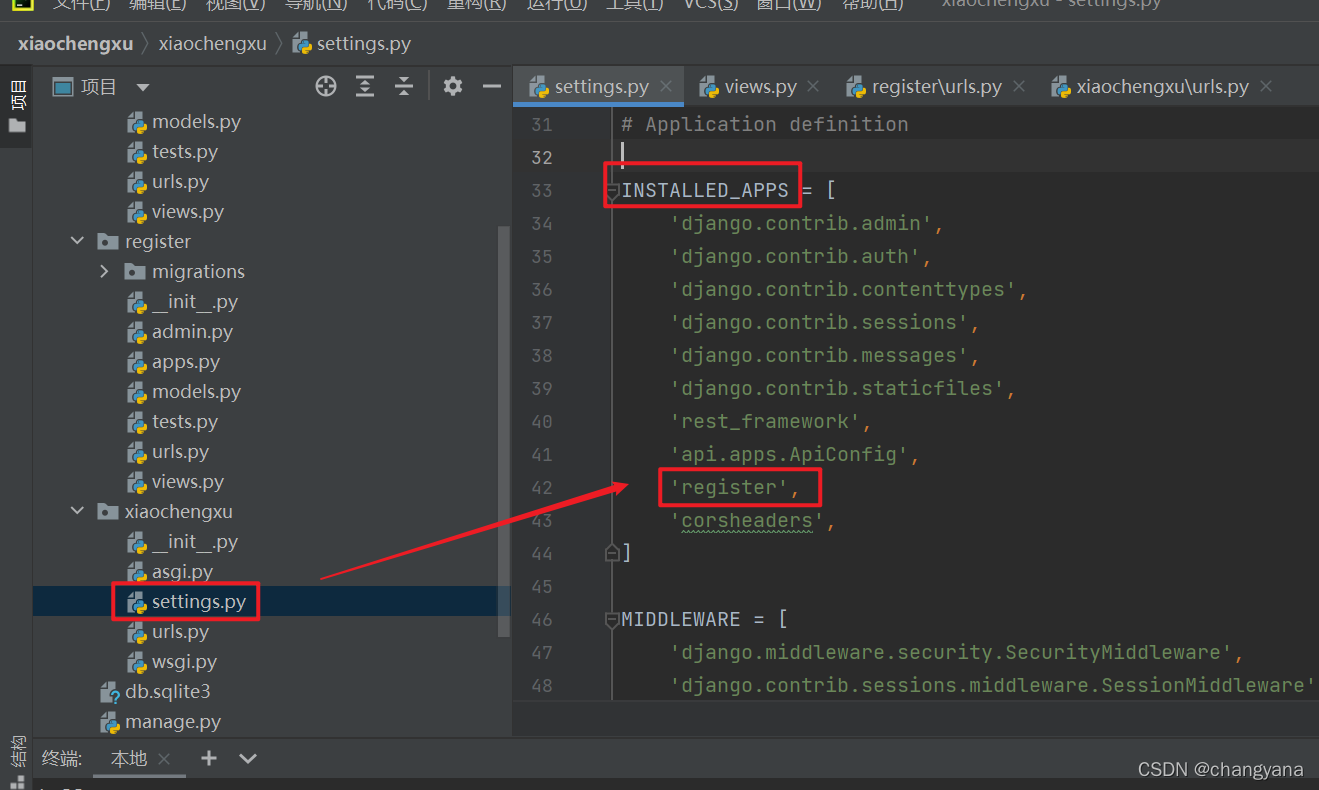Click the second xiaochengxu breadcrumb

click(212, 43)
